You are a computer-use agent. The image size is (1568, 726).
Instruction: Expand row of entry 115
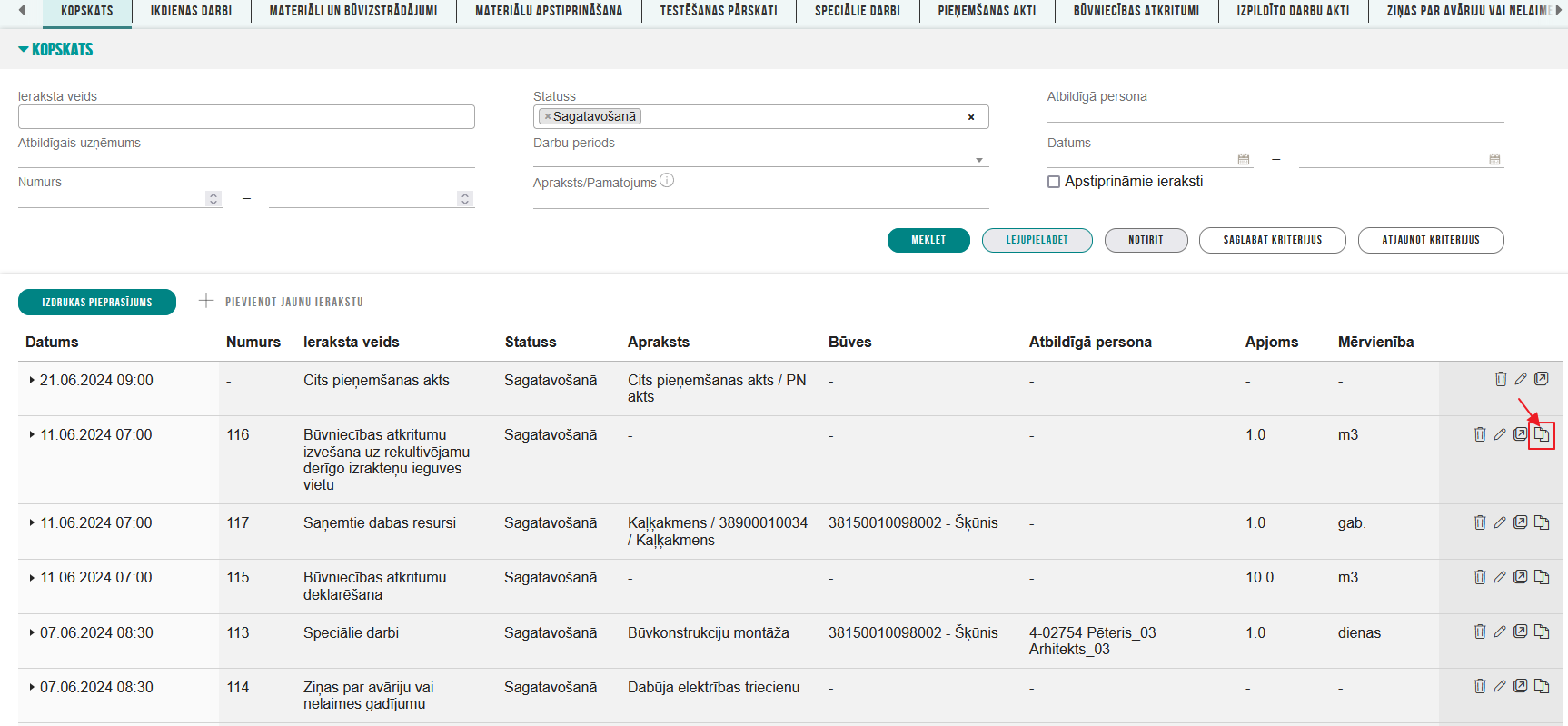coord(32,577)
